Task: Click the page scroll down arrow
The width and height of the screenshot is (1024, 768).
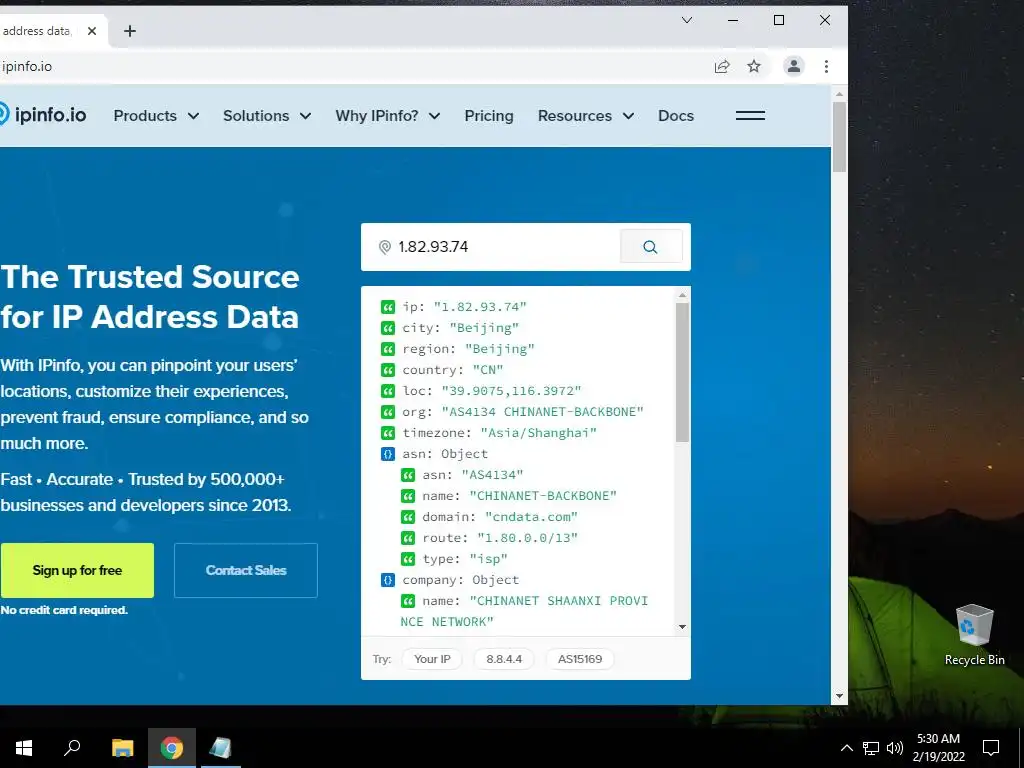Action: [x=839, y=696]
